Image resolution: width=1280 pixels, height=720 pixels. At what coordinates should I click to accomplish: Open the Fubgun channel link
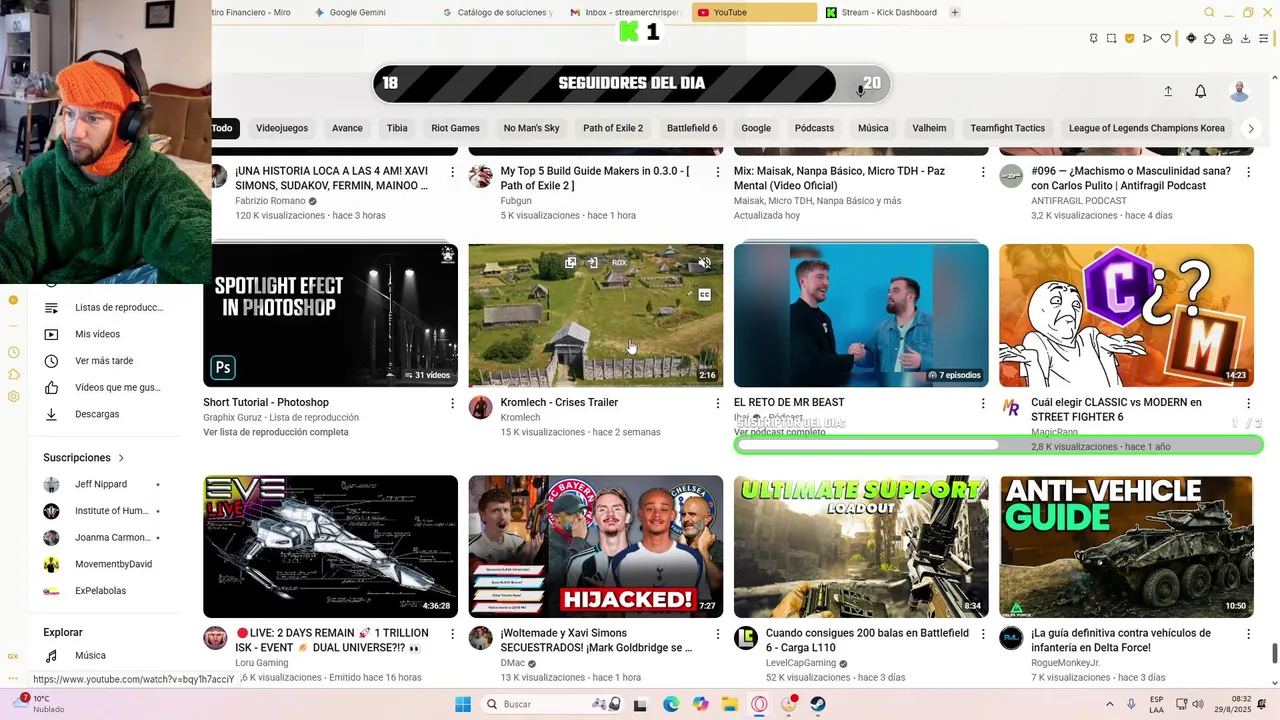coord(516,201)
